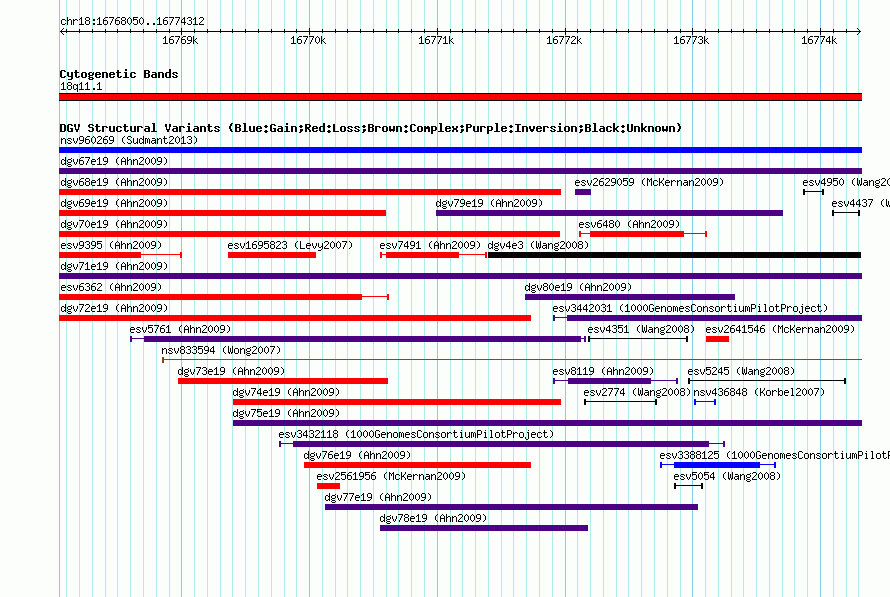Screen dimensions: 890x597
Task: Open esv3442031 (1000GenomesConsortiumPilotProject) variant
Action: 690,308
